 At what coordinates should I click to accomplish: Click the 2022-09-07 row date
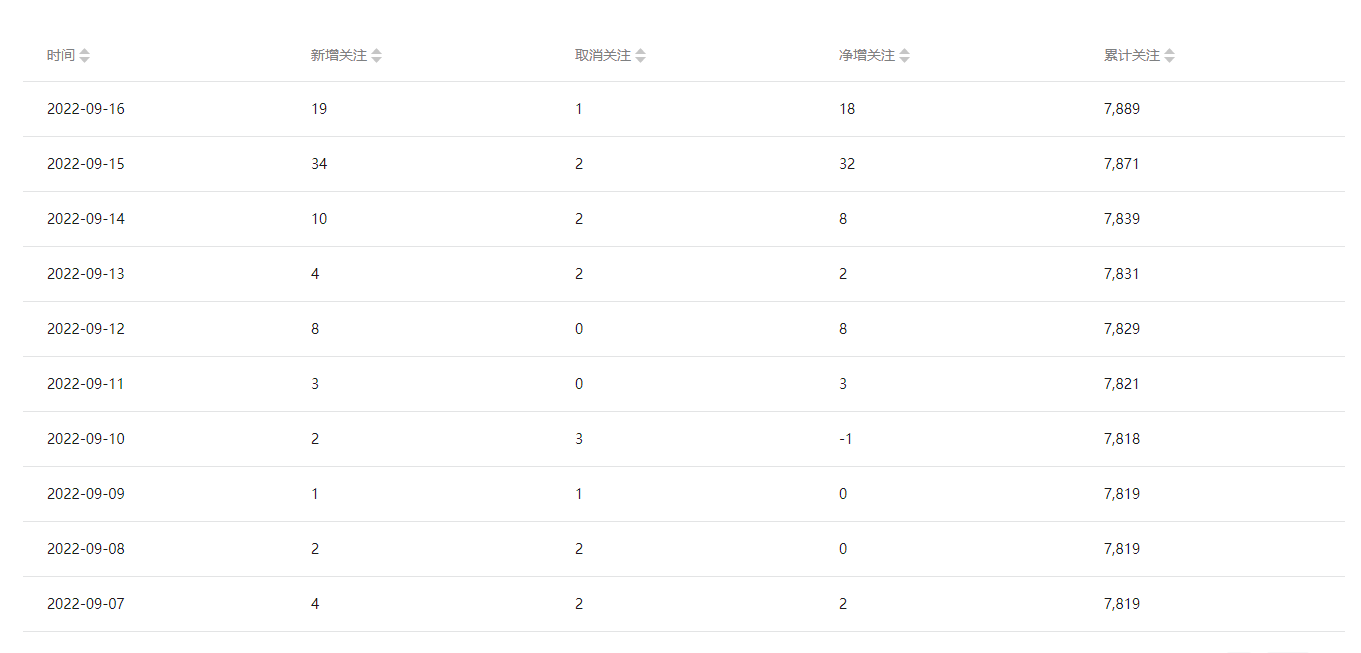tap(86, 604)
